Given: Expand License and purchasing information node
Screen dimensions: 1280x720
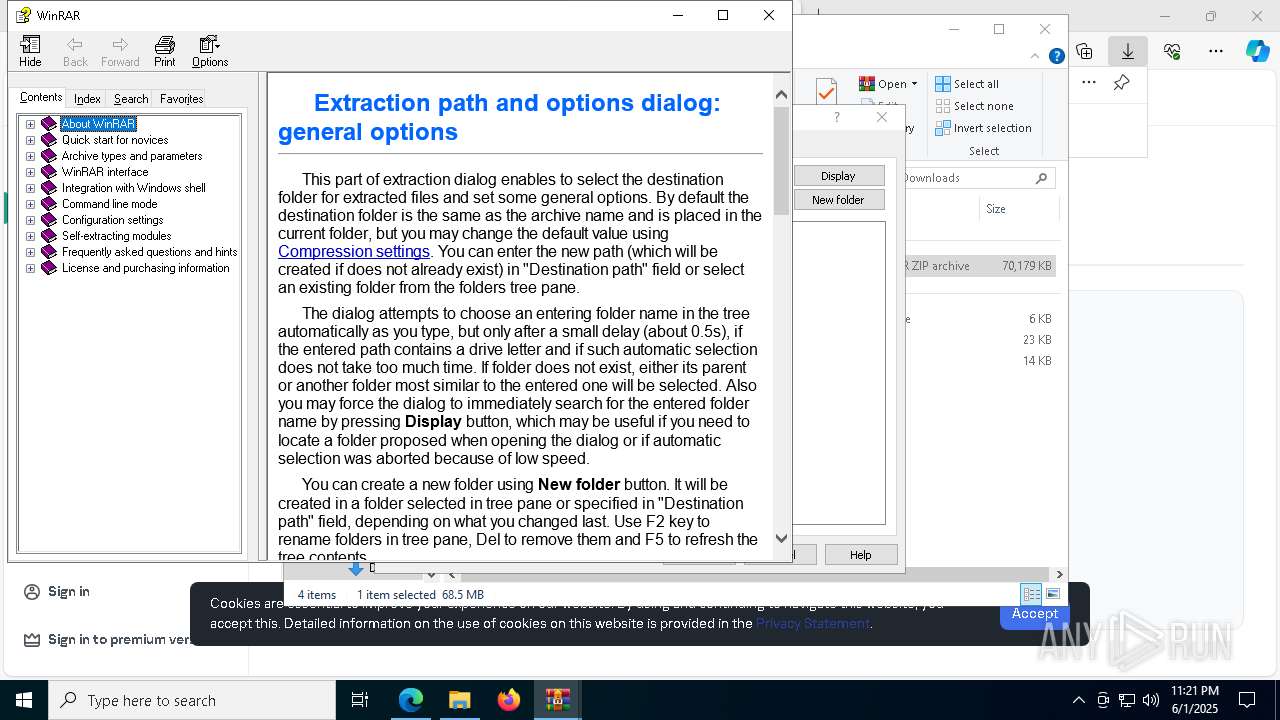Looking at the screenshot, I should point(30,268).
